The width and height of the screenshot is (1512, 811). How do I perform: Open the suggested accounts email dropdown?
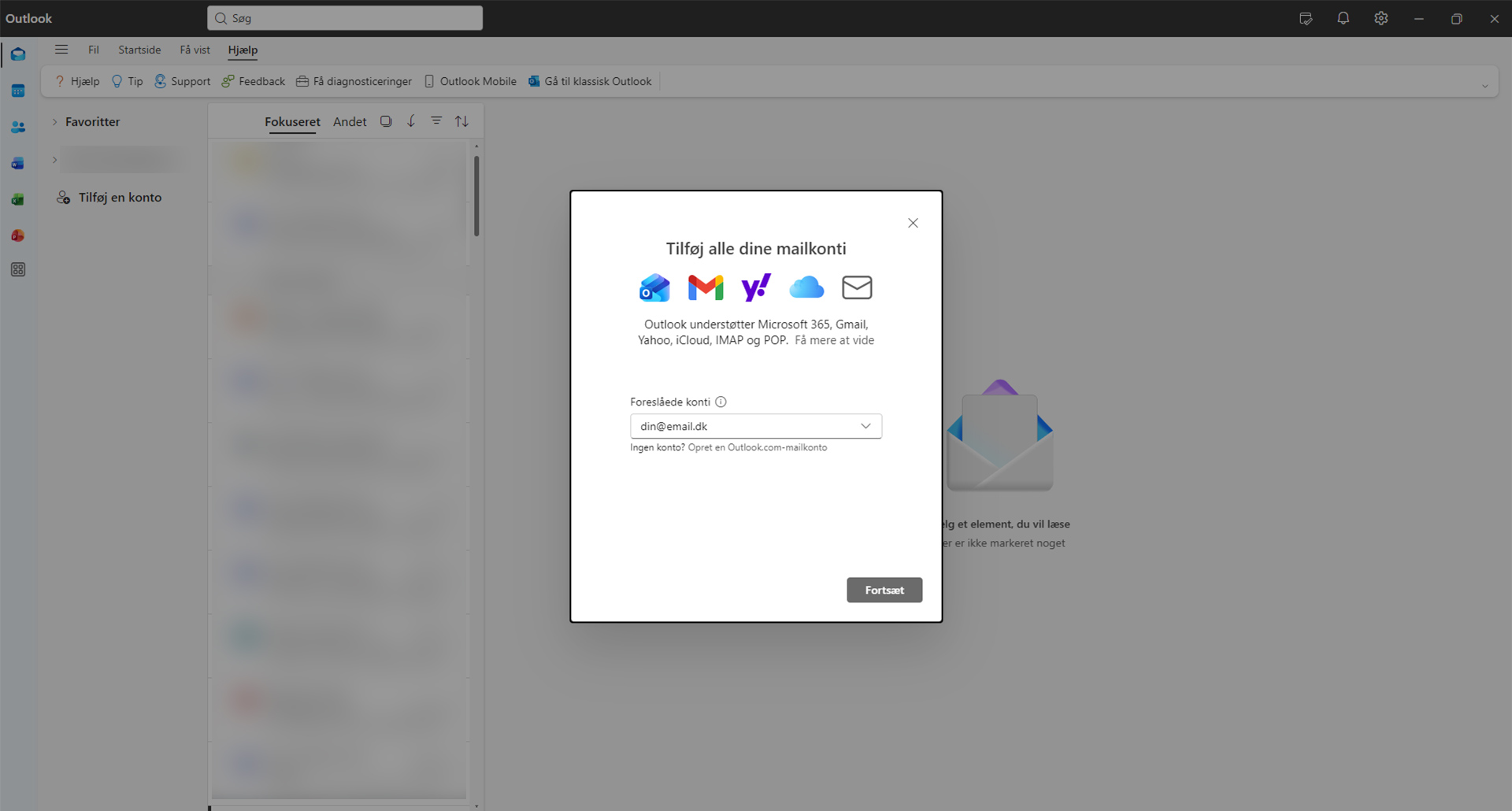pos(865,426)
